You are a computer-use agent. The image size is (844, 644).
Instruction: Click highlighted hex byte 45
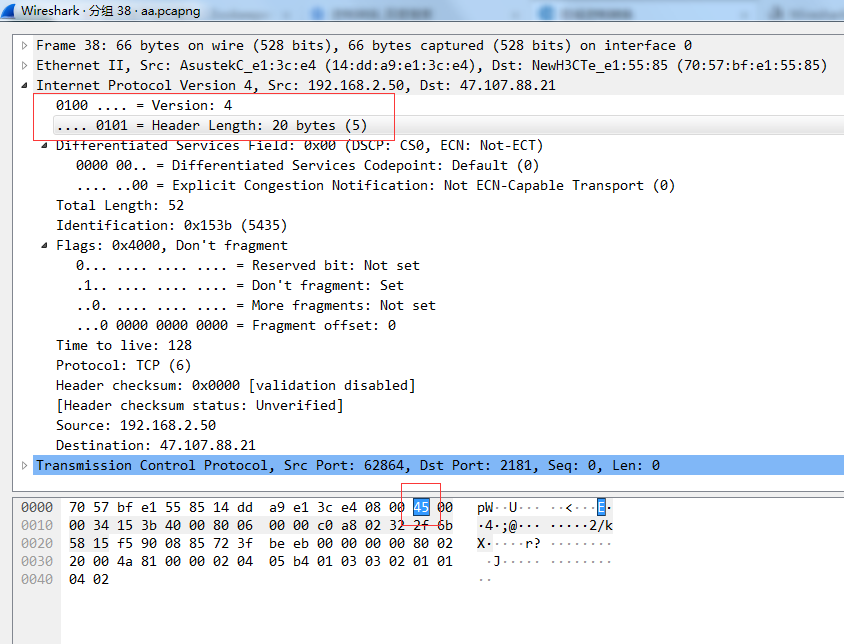[421, 507]
